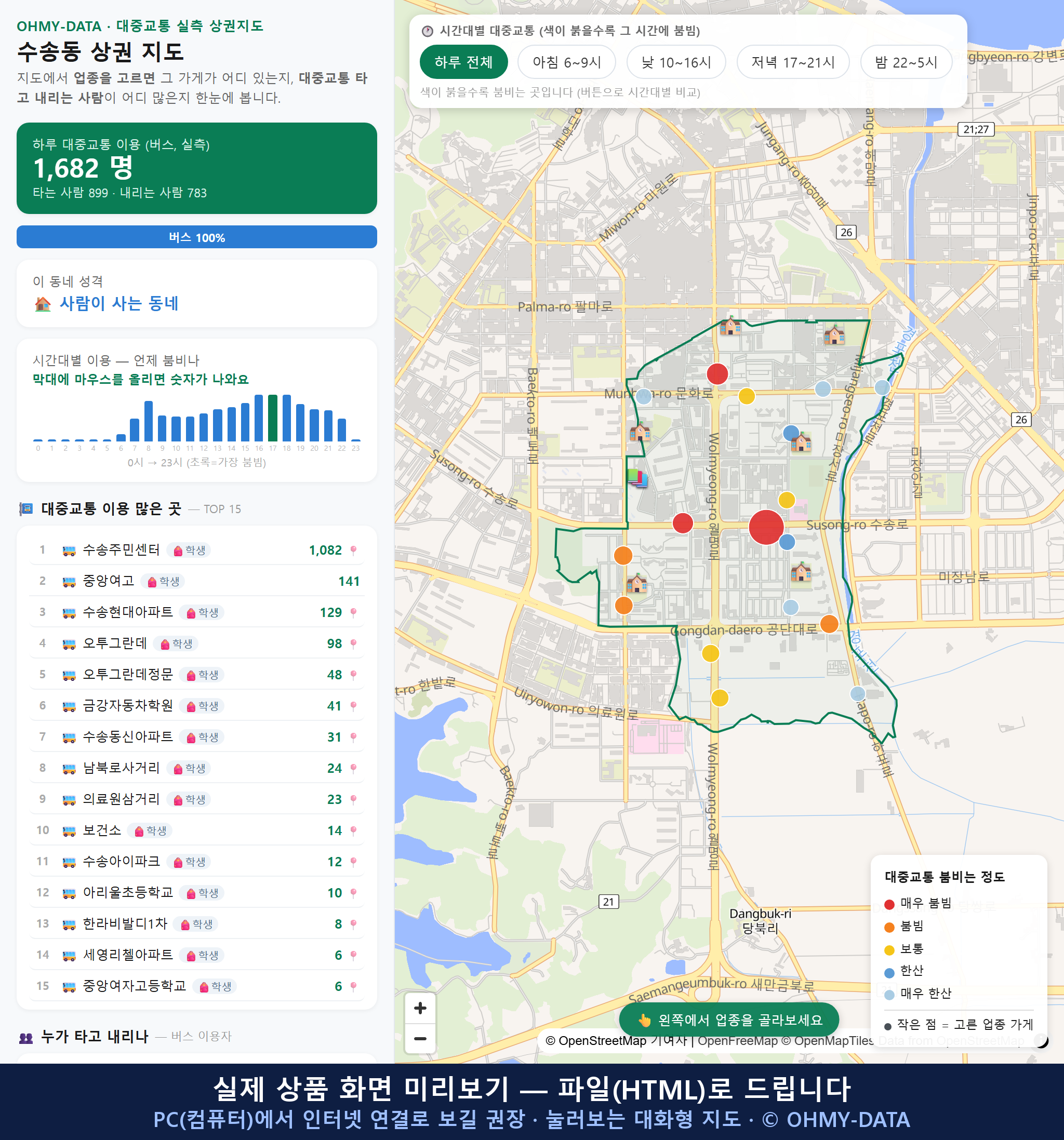Select the 아침 6~9시 time filter
Screen dimensions: 1064x1140
point(567,62)
